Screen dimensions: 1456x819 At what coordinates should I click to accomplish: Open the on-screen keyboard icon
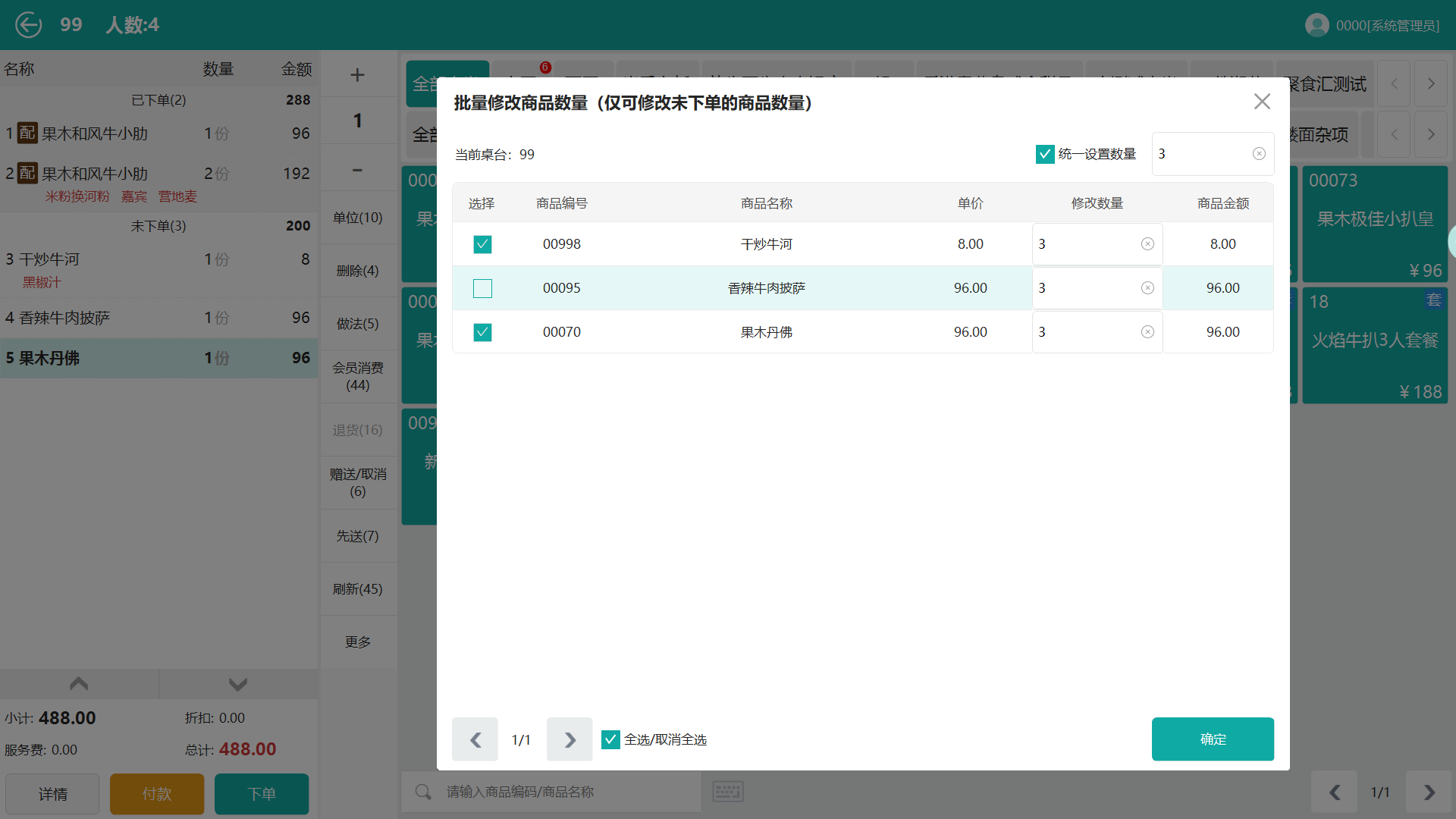(728, 792)
